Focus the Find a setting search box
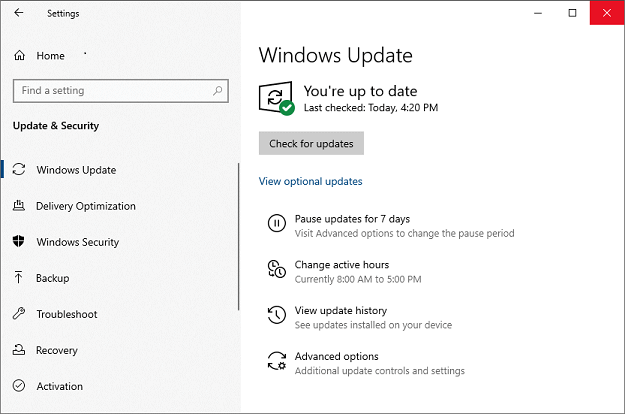Viewport: 625px width, 414px height. click(110, 91)
